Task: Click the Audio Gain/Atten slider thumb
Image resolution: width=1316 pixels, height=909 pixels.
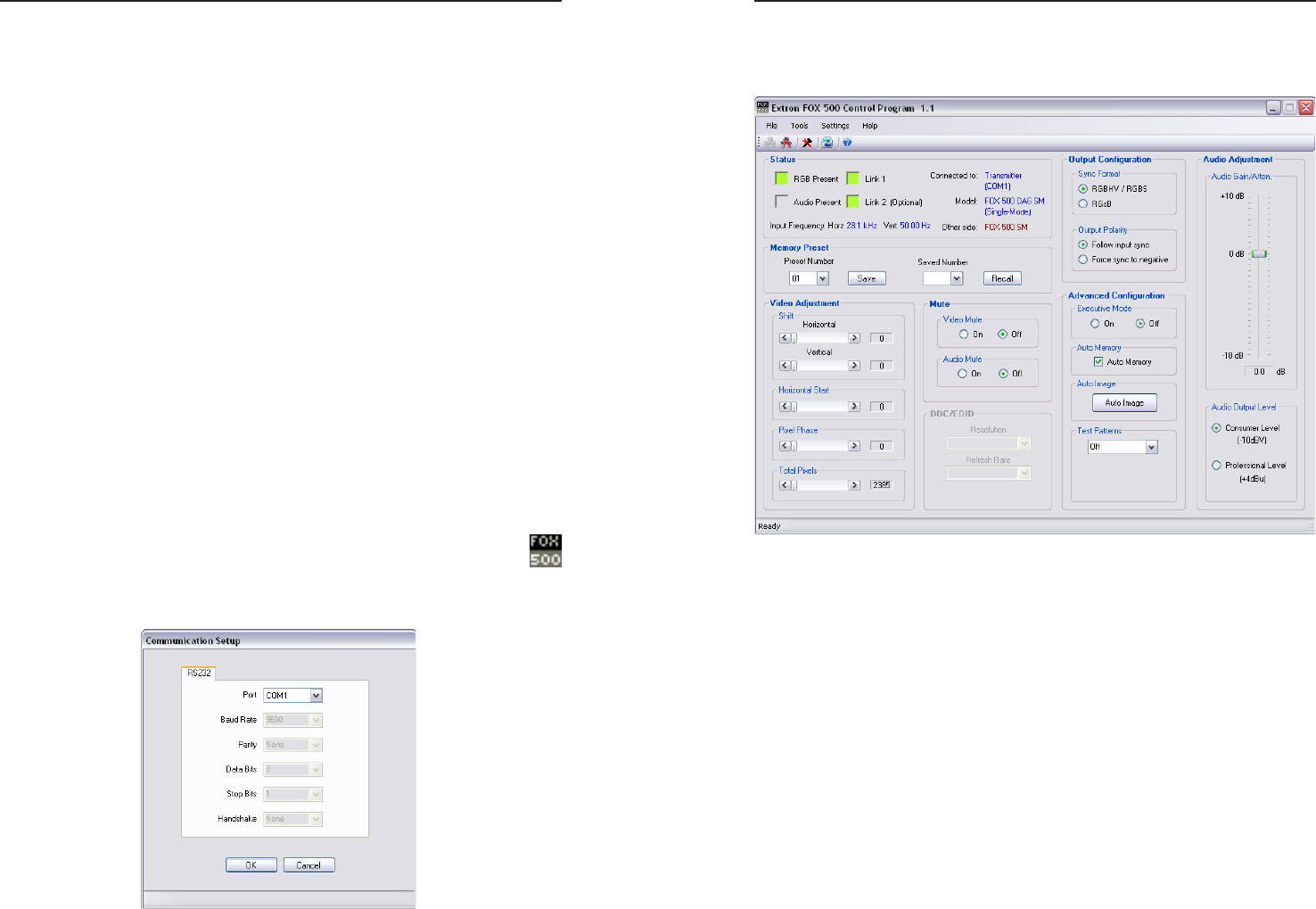Action: [1258, 254]
